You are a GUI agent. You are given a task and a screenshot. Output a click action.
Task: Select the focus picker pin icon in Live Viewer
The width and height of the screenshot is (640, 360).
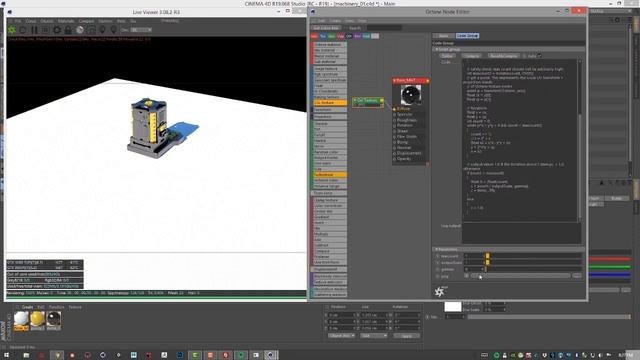(x=113, y=30)
